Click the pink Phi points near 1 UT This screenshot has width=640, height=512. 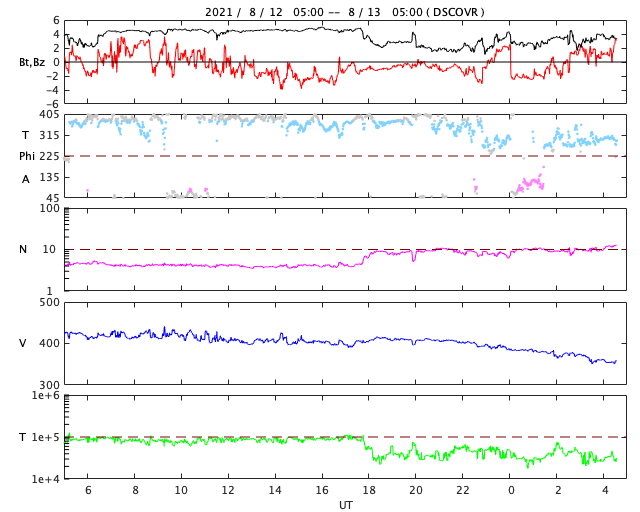tap(531, 182)
